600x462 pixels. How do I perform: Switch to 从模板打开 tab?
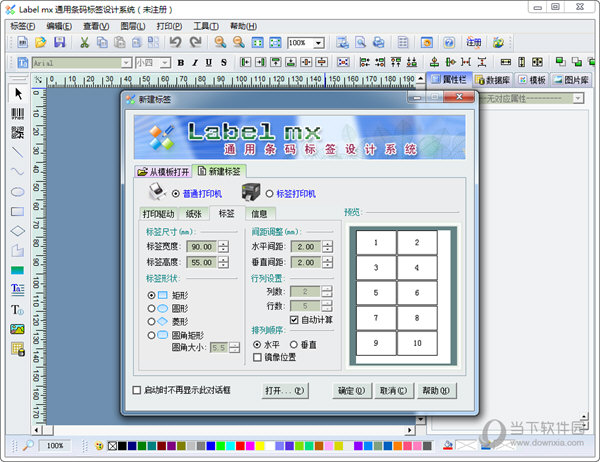tap(163, 172)
